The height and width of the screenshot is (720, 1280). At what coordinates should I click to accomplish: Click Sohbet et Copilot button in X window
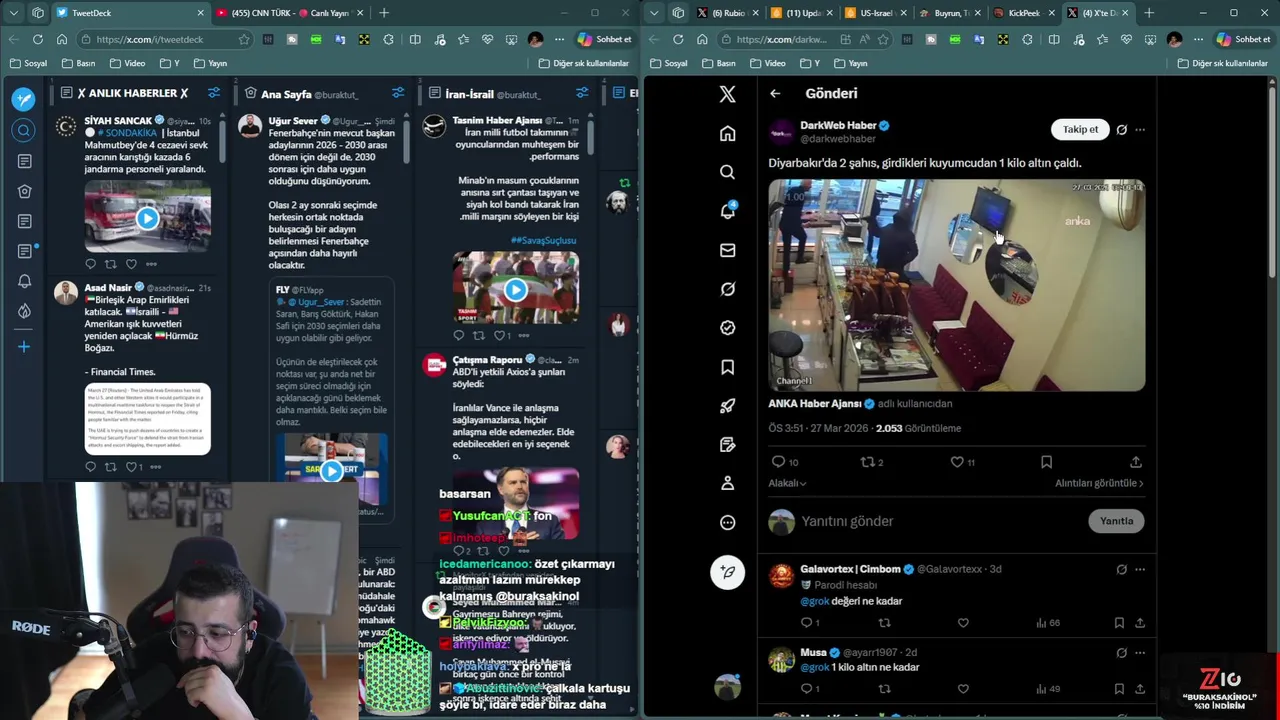[x=1244, y=39]
